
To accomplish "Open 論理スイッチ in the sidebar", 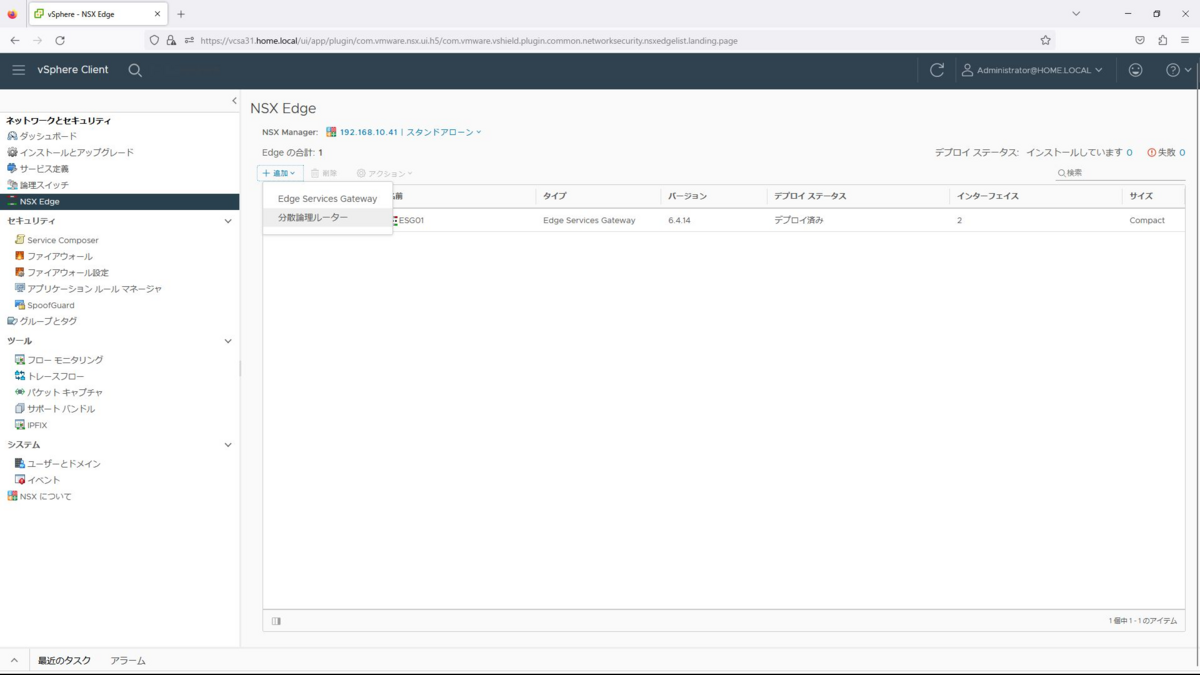I will pyautogui.click(x=44, y=185).
